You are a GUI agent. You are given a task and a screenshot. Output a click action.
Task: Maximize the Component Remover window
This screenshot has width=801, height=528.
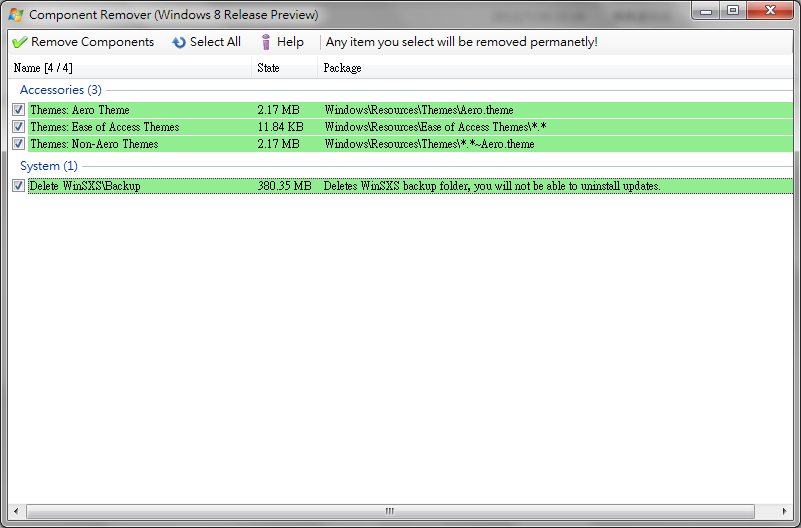pos(733,10)
